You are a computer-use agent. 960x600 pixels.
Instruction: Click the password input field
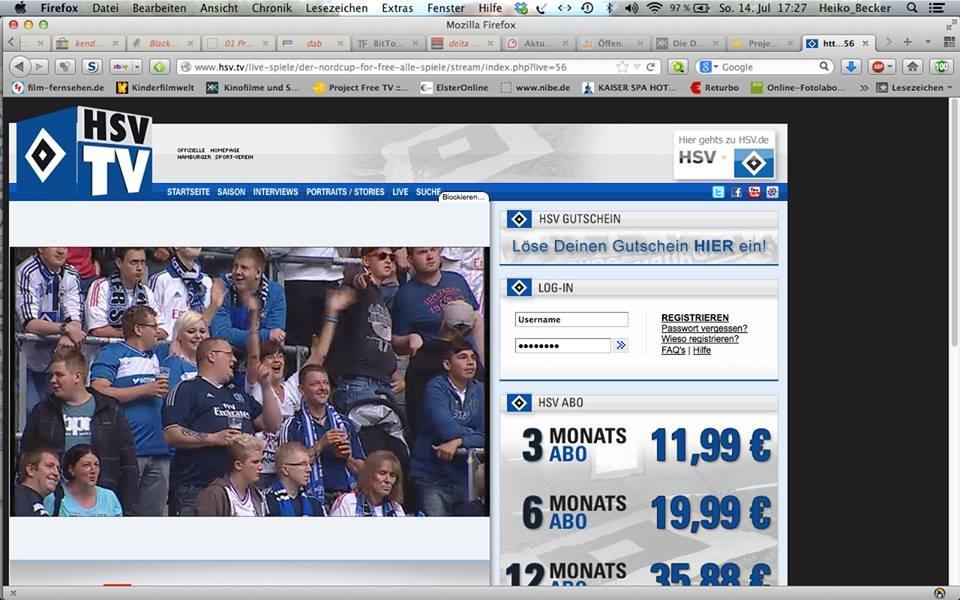click(x=563, y=346)
